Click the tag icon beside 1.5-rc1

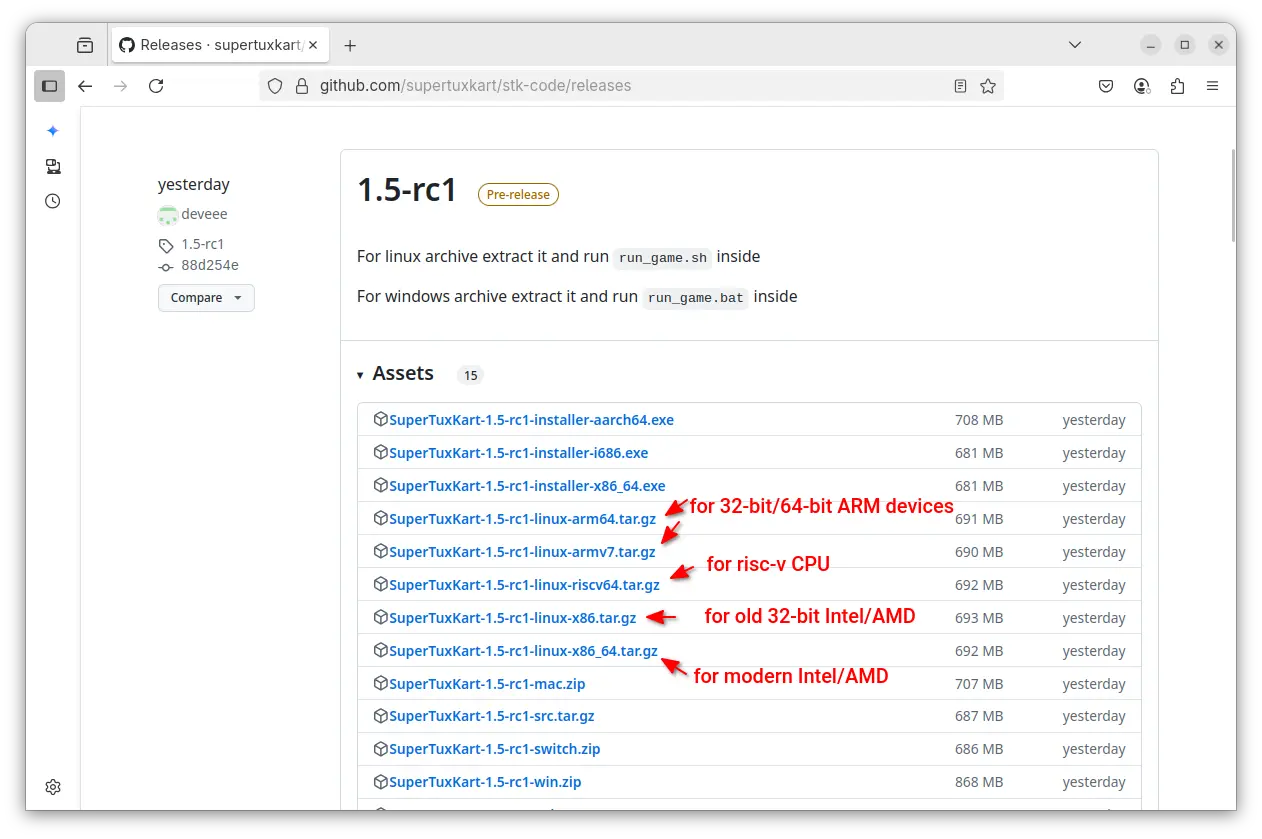tap(166, 245)
